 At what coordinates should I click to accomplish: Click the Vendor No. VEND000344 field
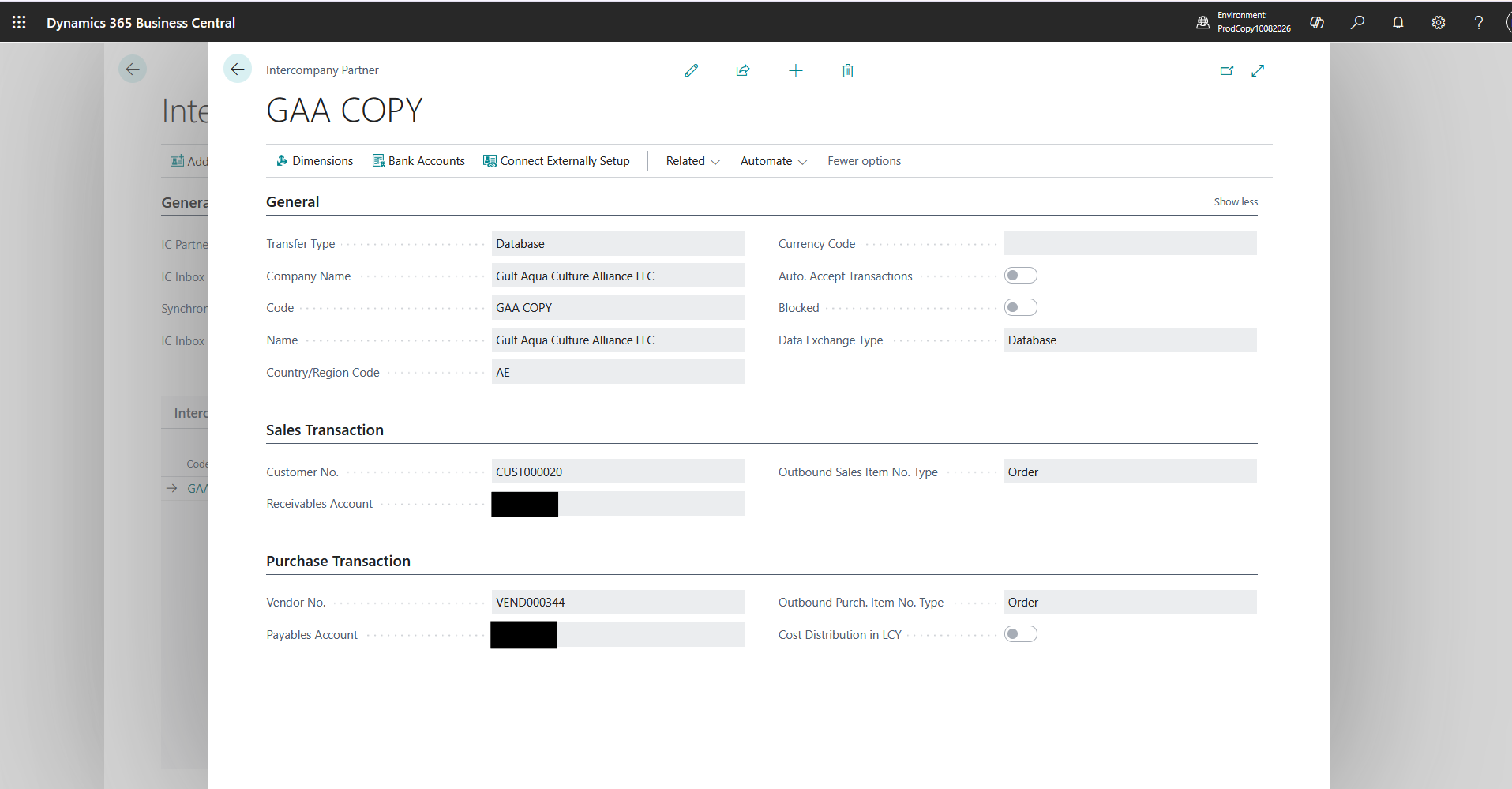pyautogui.click(x=618, y=602)
